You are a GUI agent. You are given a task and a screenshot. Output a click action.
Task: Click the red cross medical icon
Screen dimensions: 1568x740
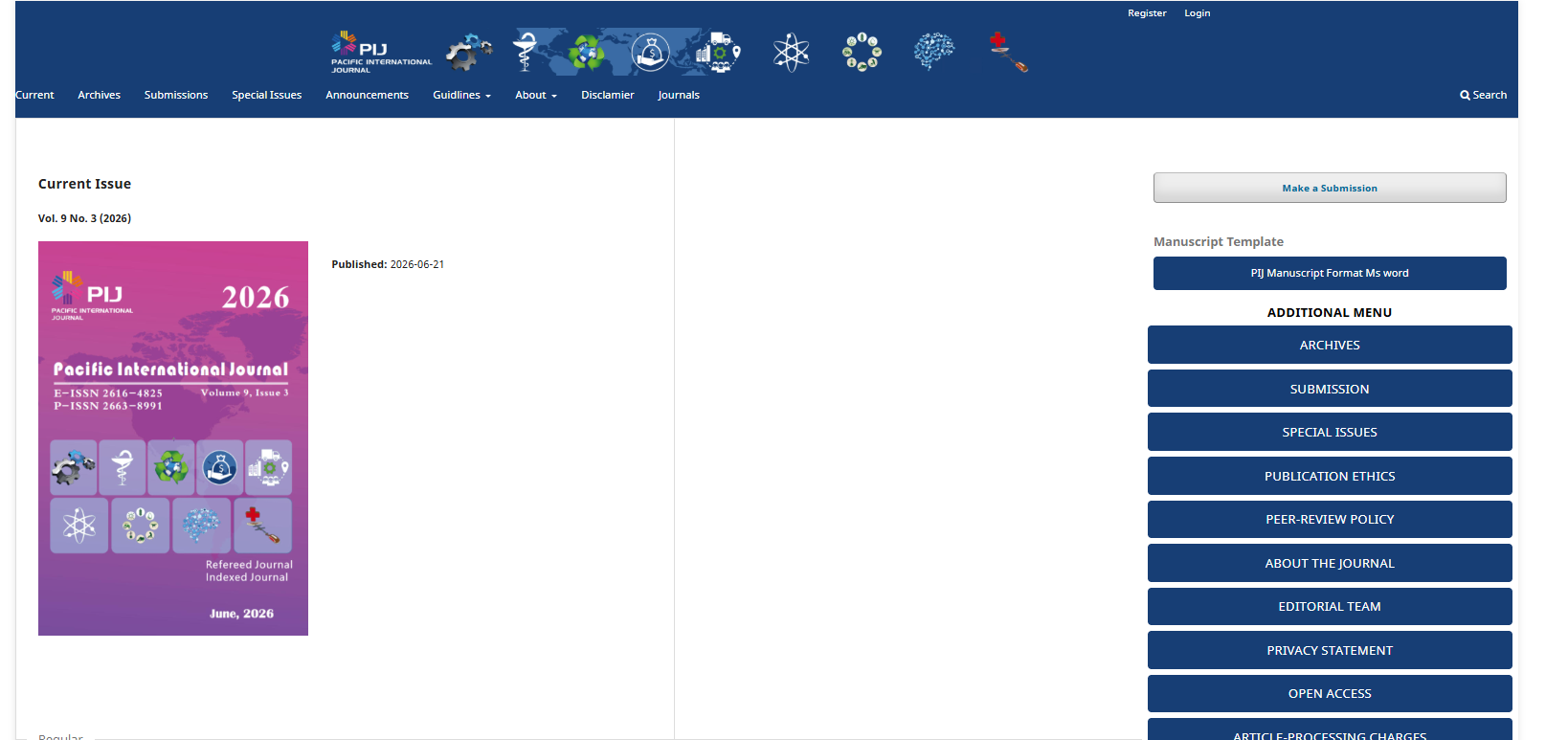click(x=1008, y=52)
